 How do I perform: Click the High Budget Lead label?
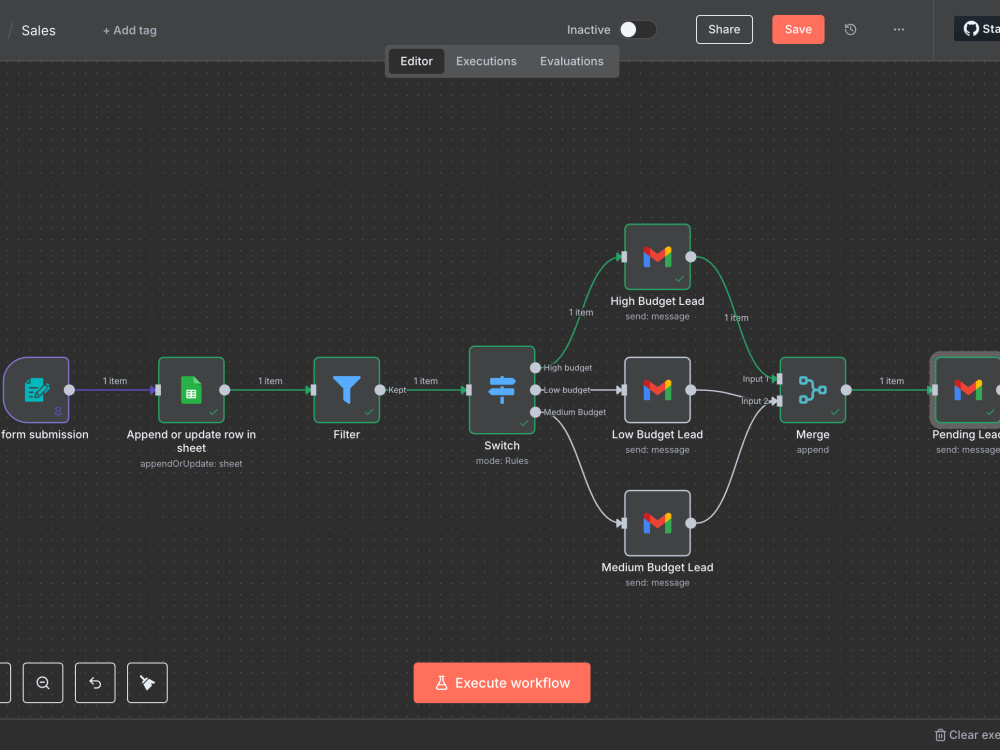point(657,301)
